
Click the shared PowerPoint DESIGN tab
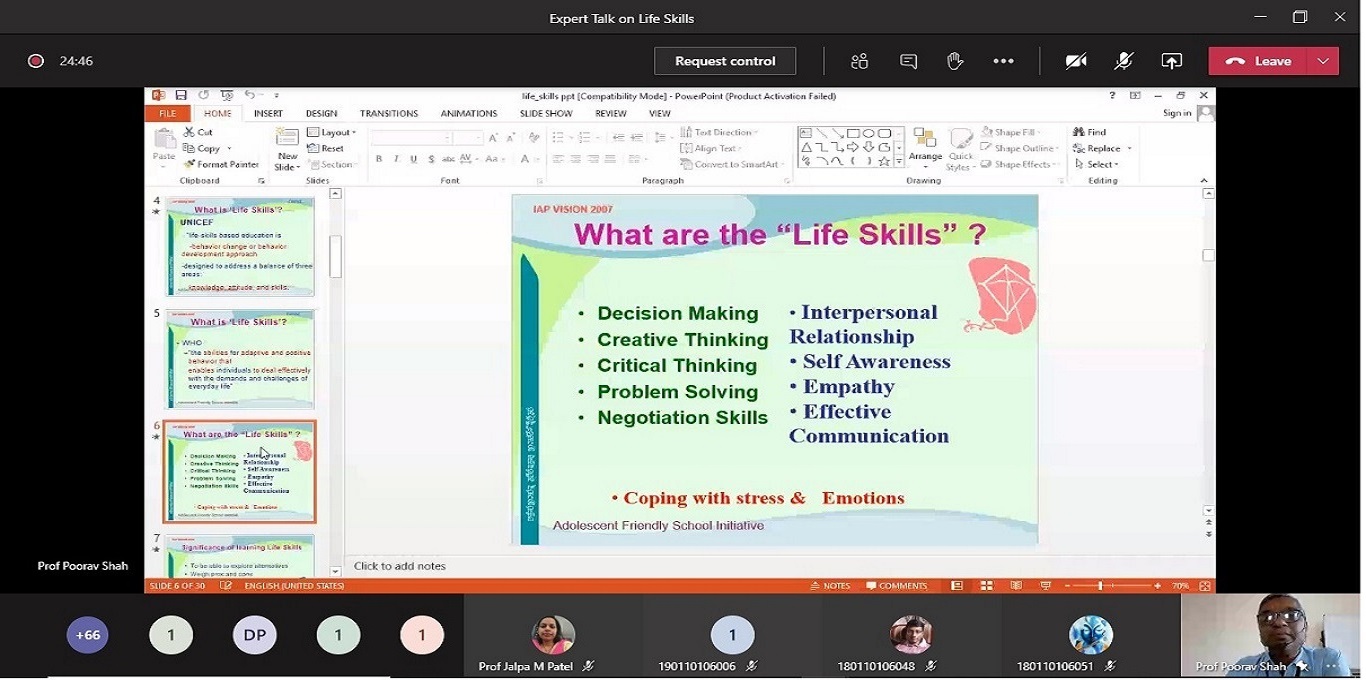(x=321, y=114)
